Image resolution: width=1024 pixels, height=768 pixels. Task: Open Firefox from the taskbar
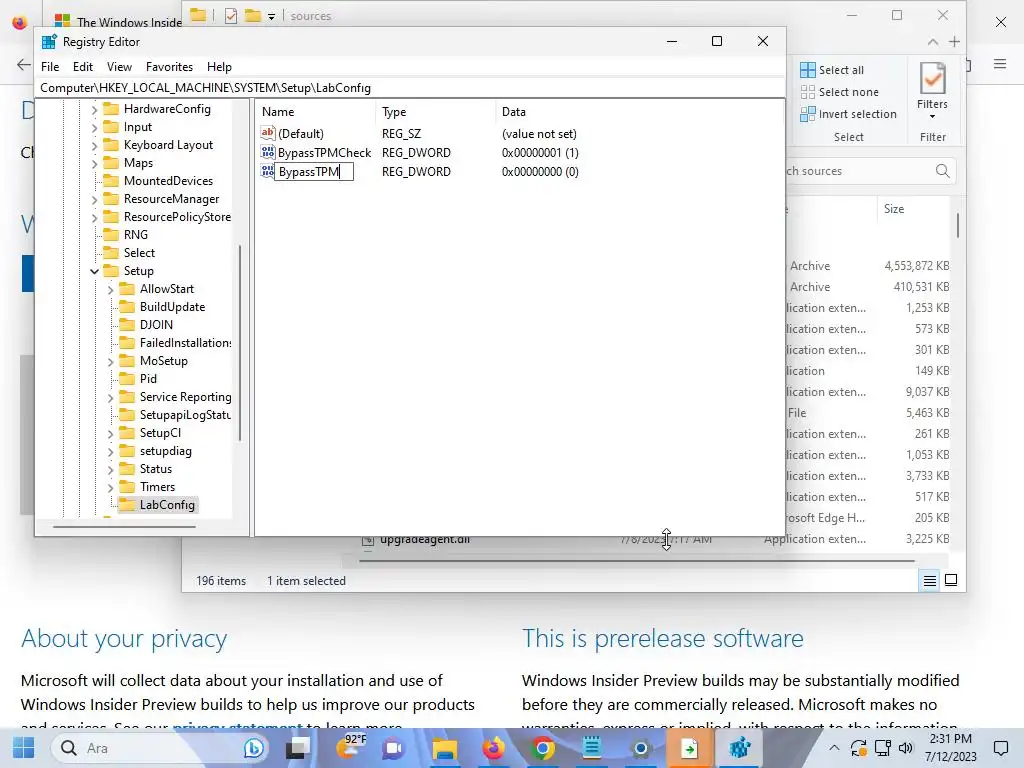[493, 748]
